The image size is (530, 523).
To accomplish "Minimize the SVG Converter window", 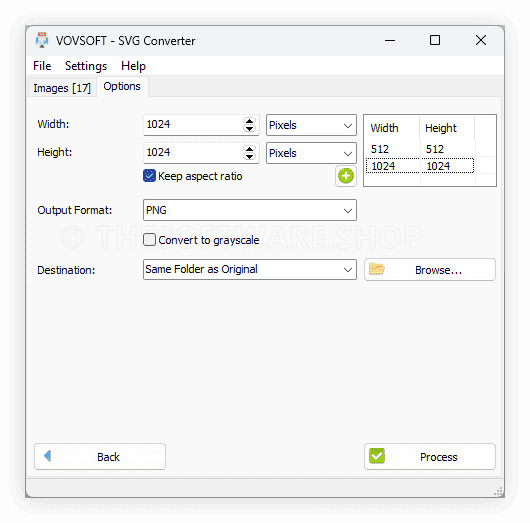I will pos(390,40).
